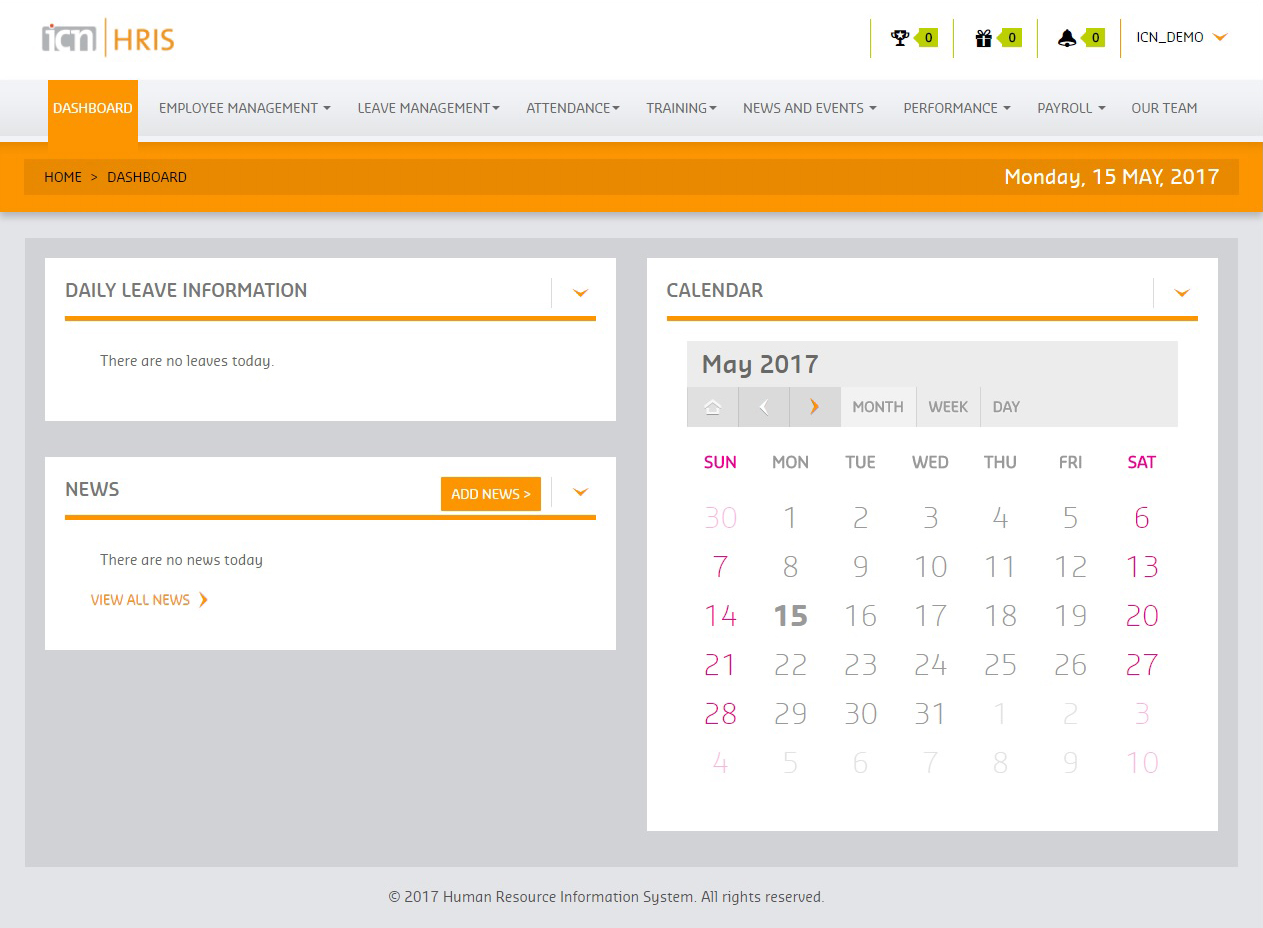1263x928 pixels.
Task: Collapse the News panel
Action: 580,492
